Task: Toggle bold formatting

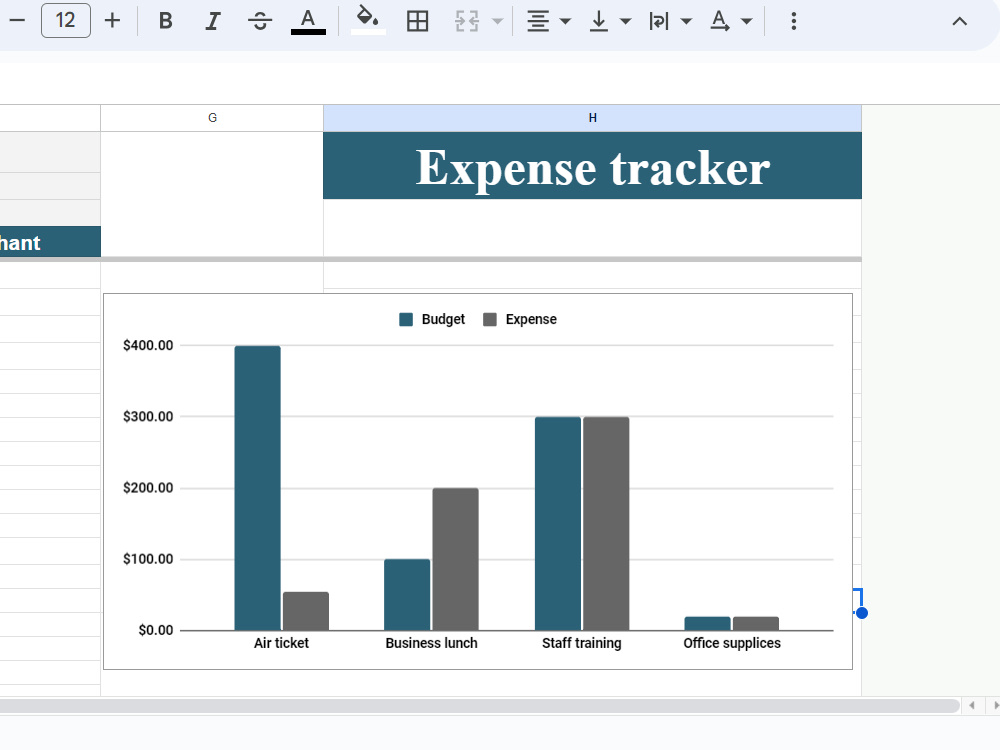Action: 165,21
